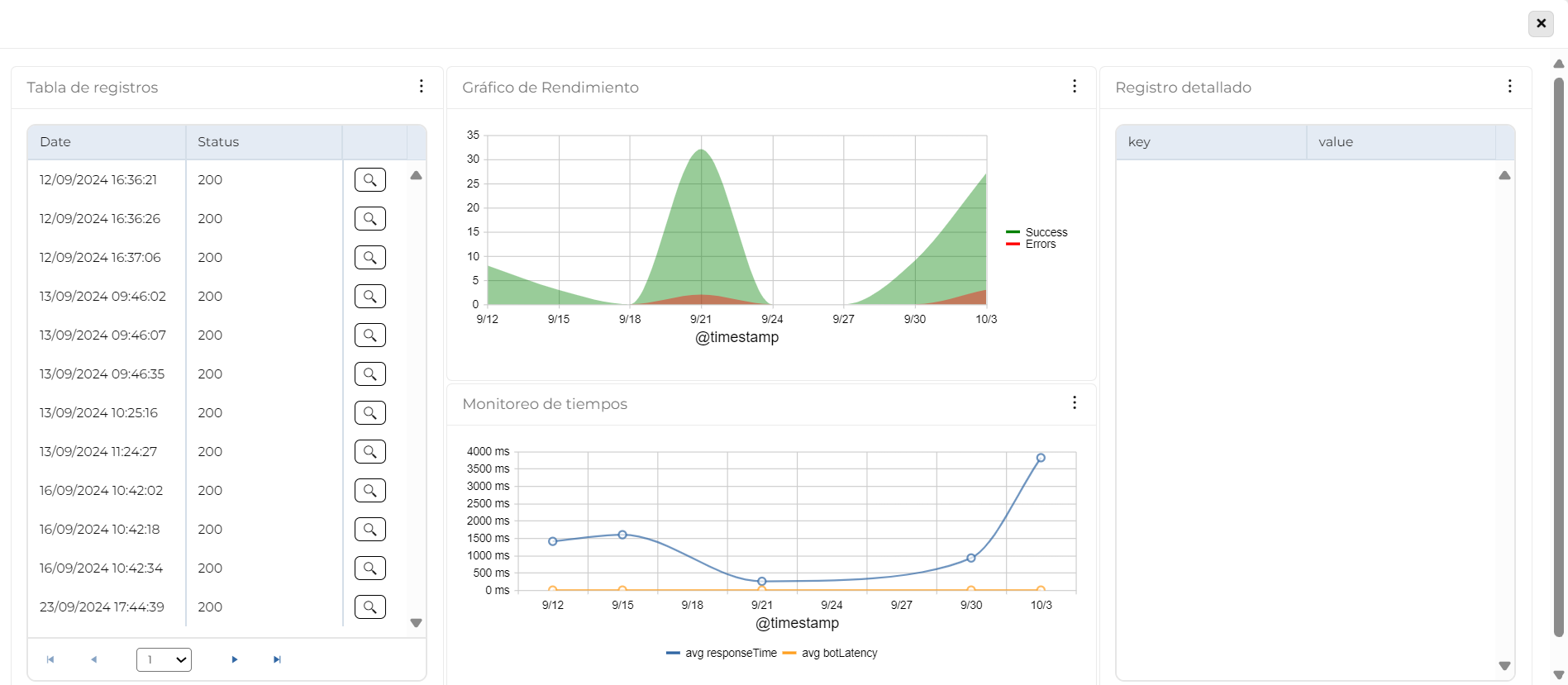Viewport: 1568px width, 685px height.
Task: Click magnifier icon for 13/09/2024 09:46:02 row
Action: tap(369, 296)
